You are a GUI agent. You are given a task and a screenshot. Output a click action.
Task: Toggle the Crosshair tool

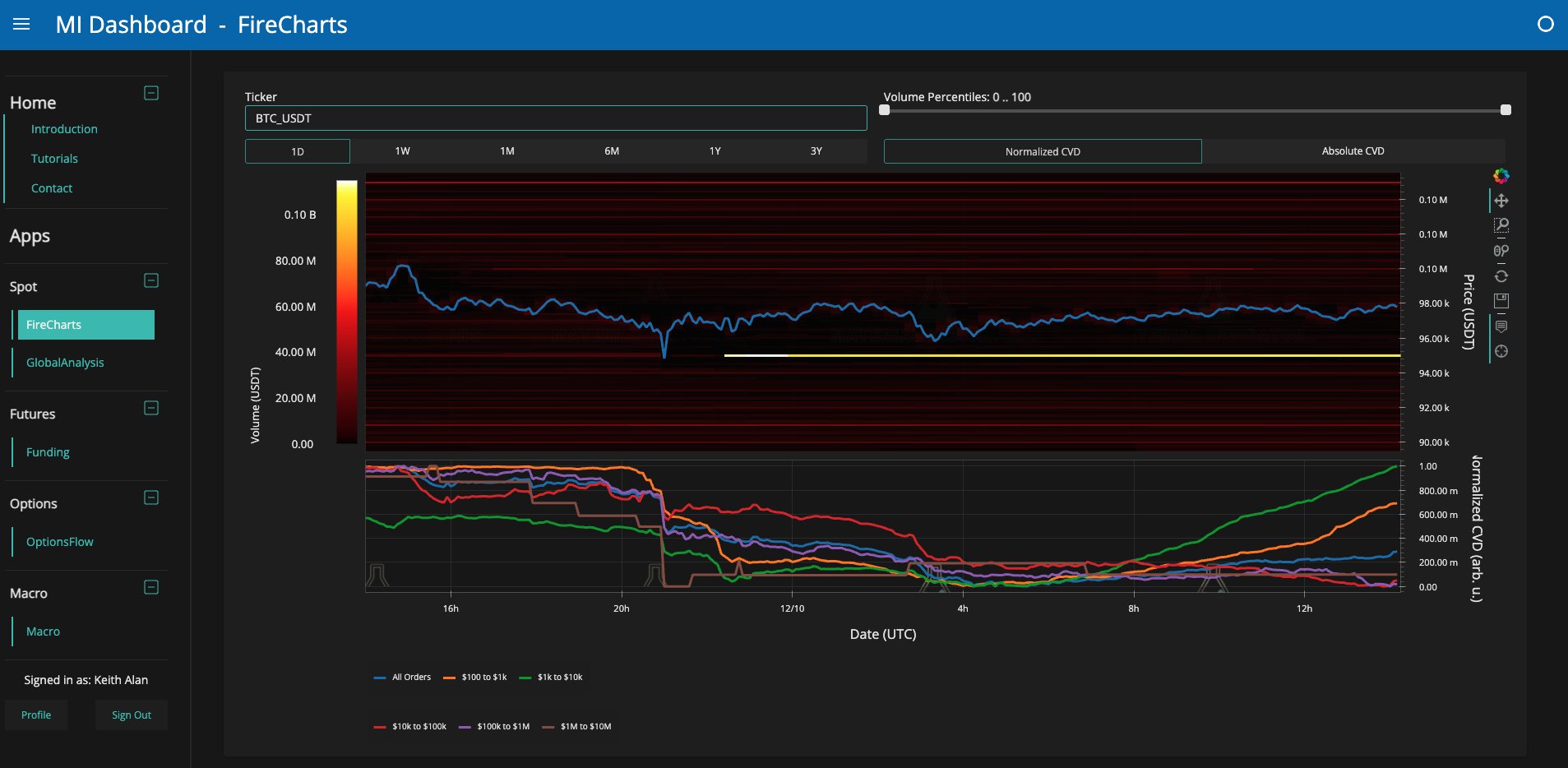click(x=1501, y=352)
